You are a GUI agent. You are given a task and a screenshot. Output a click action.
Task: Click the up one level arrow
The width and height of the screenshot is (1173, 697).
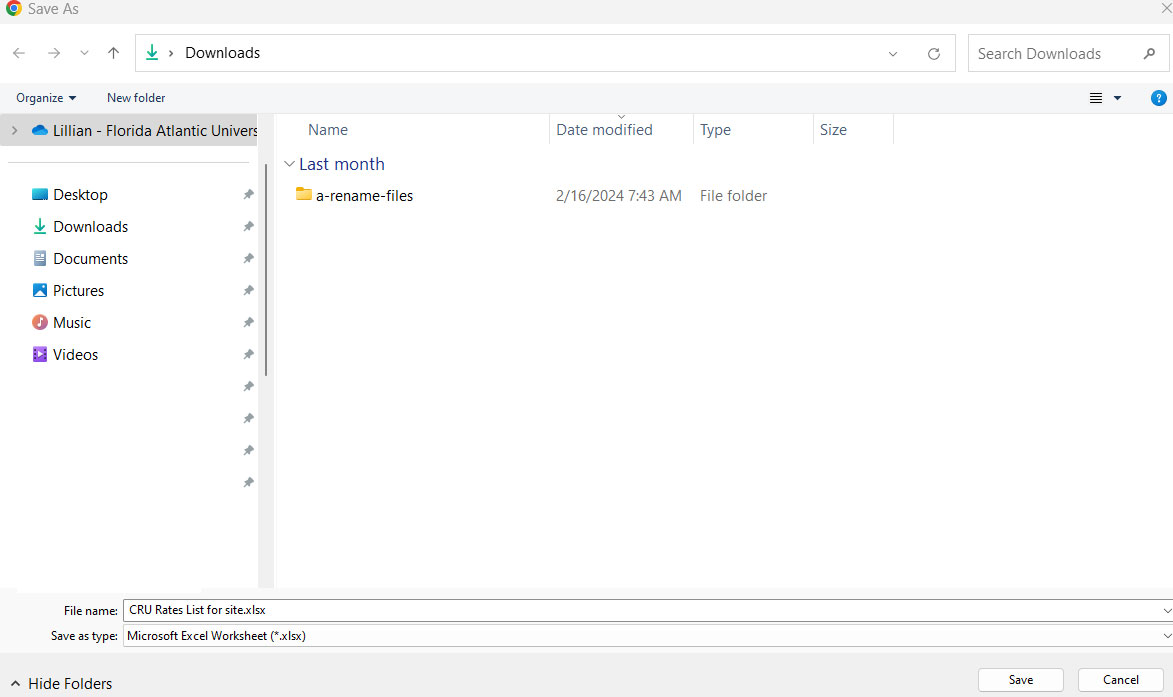(113, 53)
